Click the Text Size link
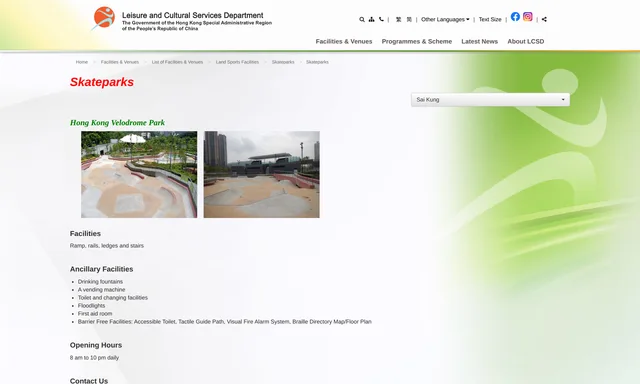The height and width of the screenshot is (384, 640). tap(490, 19)
